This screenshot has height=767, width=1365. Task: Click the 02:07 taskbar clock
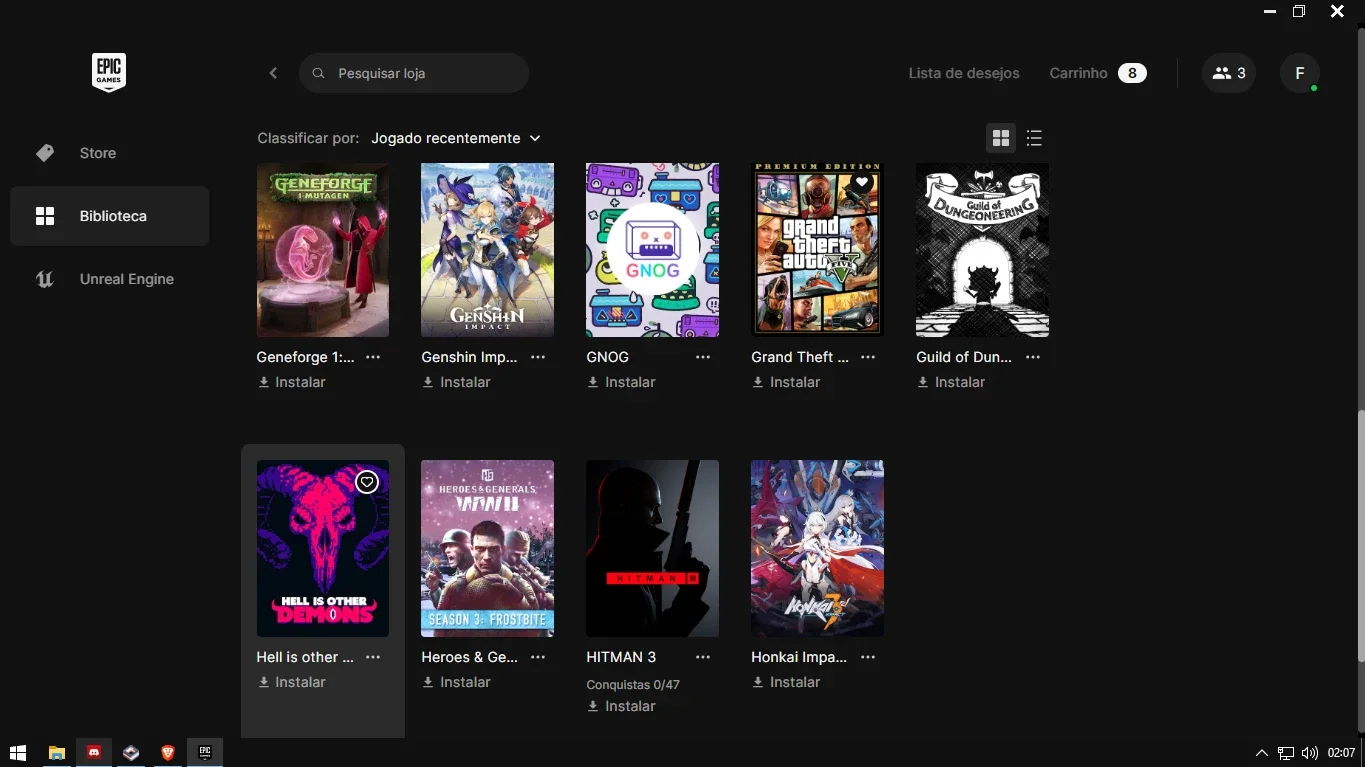(x=1341, y=753)
